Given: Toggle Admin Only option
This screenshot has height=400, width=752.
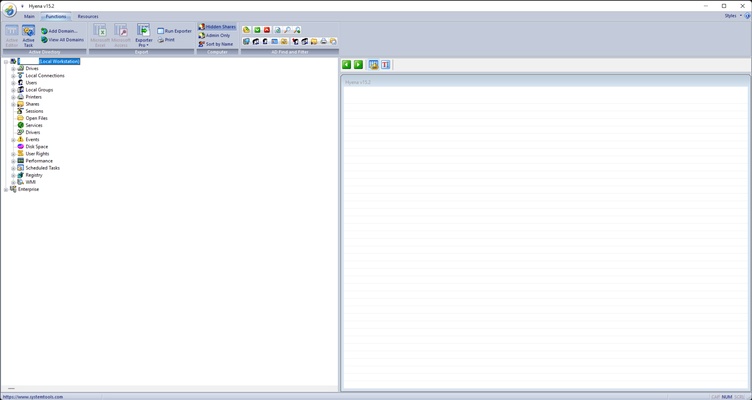Looking at the screenshot, I should [214, 35].
